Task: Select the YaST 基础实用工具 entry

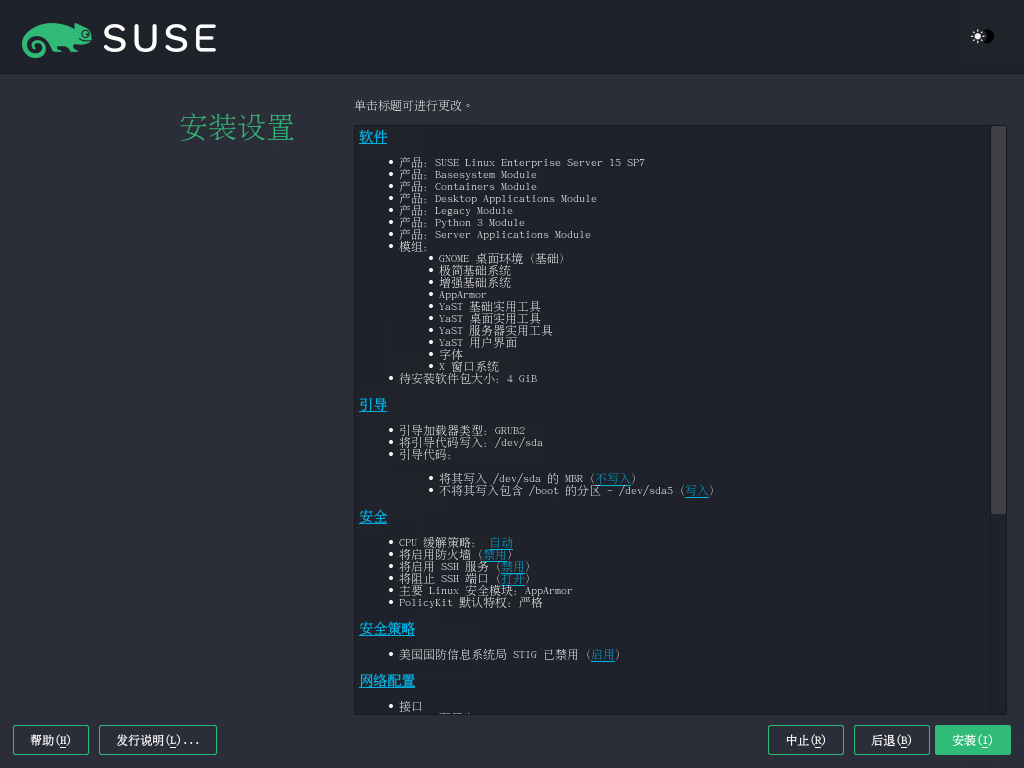Action: click(x=490, y=307)
